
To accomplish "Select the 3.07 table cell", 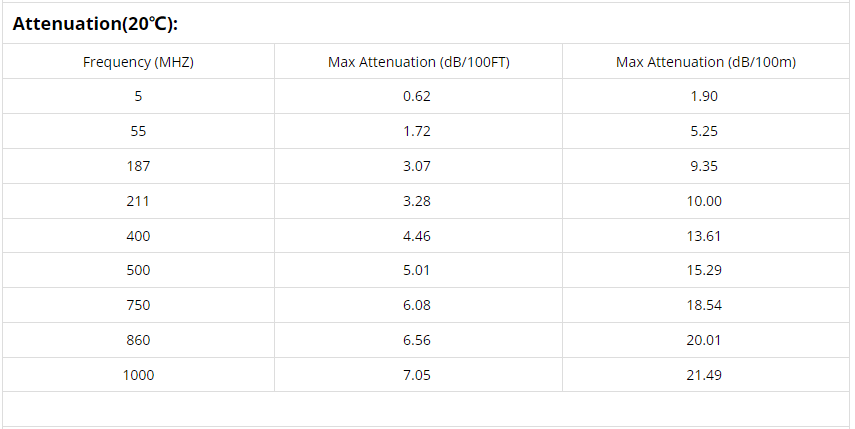I will pos(416,166).
